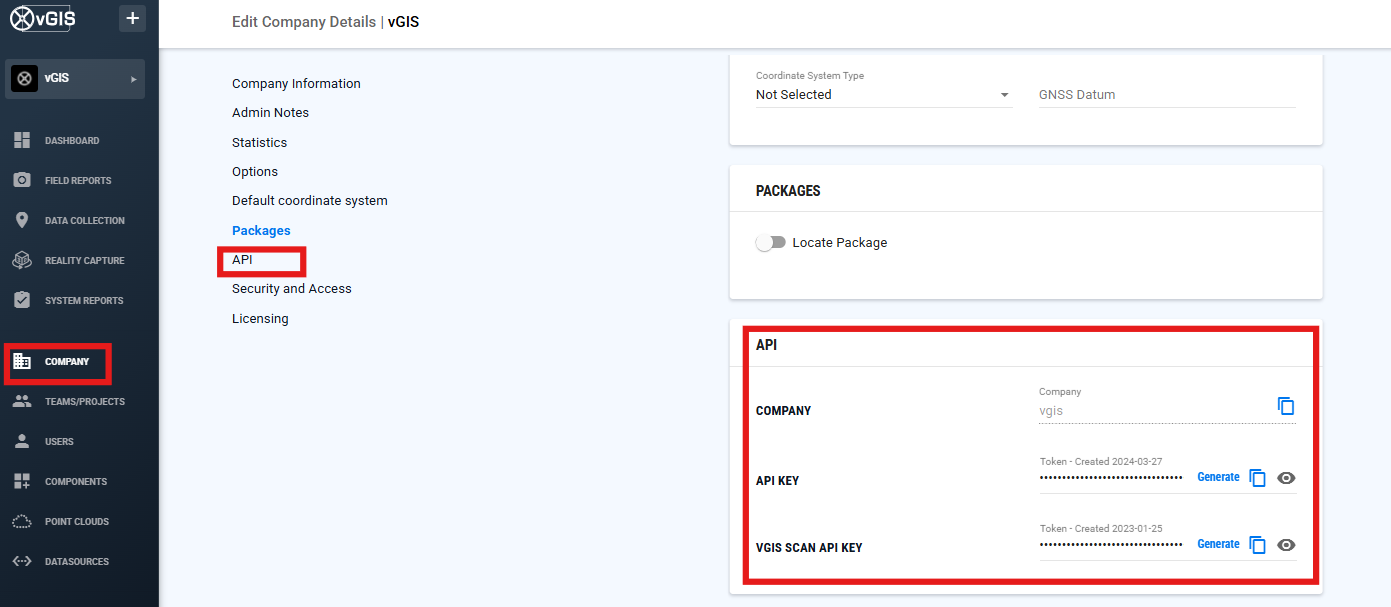Open Reality Capture cube icon
The image size is (1391, 607).
click(22, 260)
